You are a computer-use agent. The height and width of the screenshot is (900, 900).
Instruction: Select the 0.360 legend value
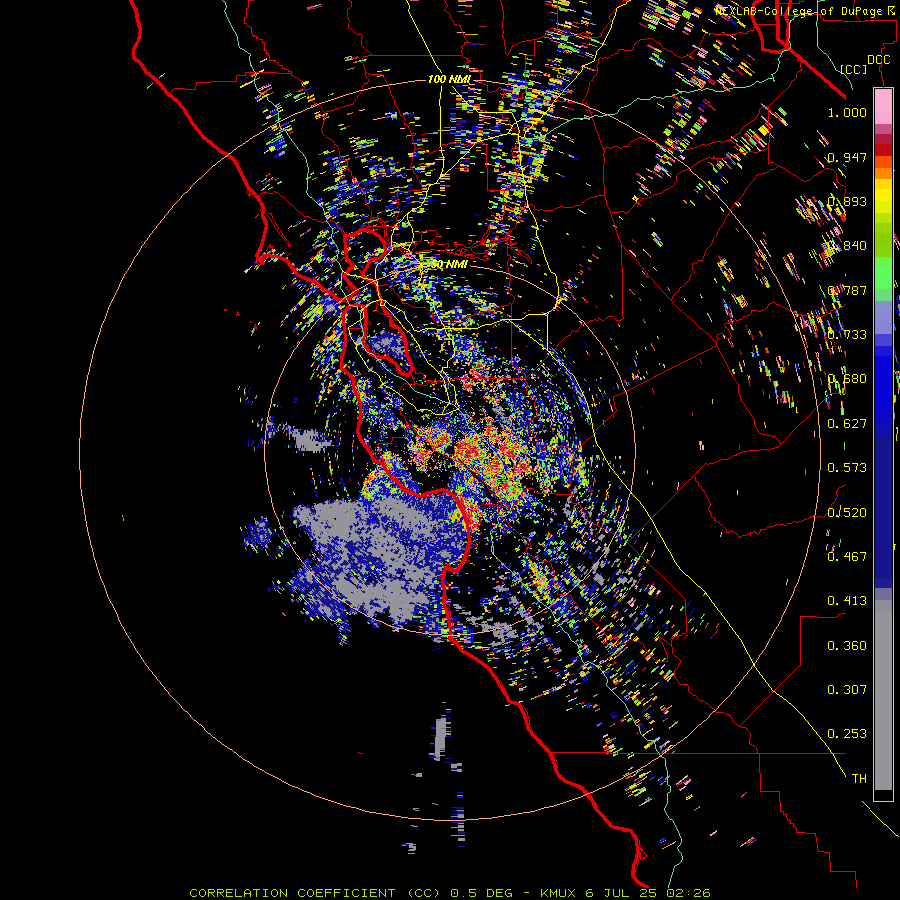(847, 646)
